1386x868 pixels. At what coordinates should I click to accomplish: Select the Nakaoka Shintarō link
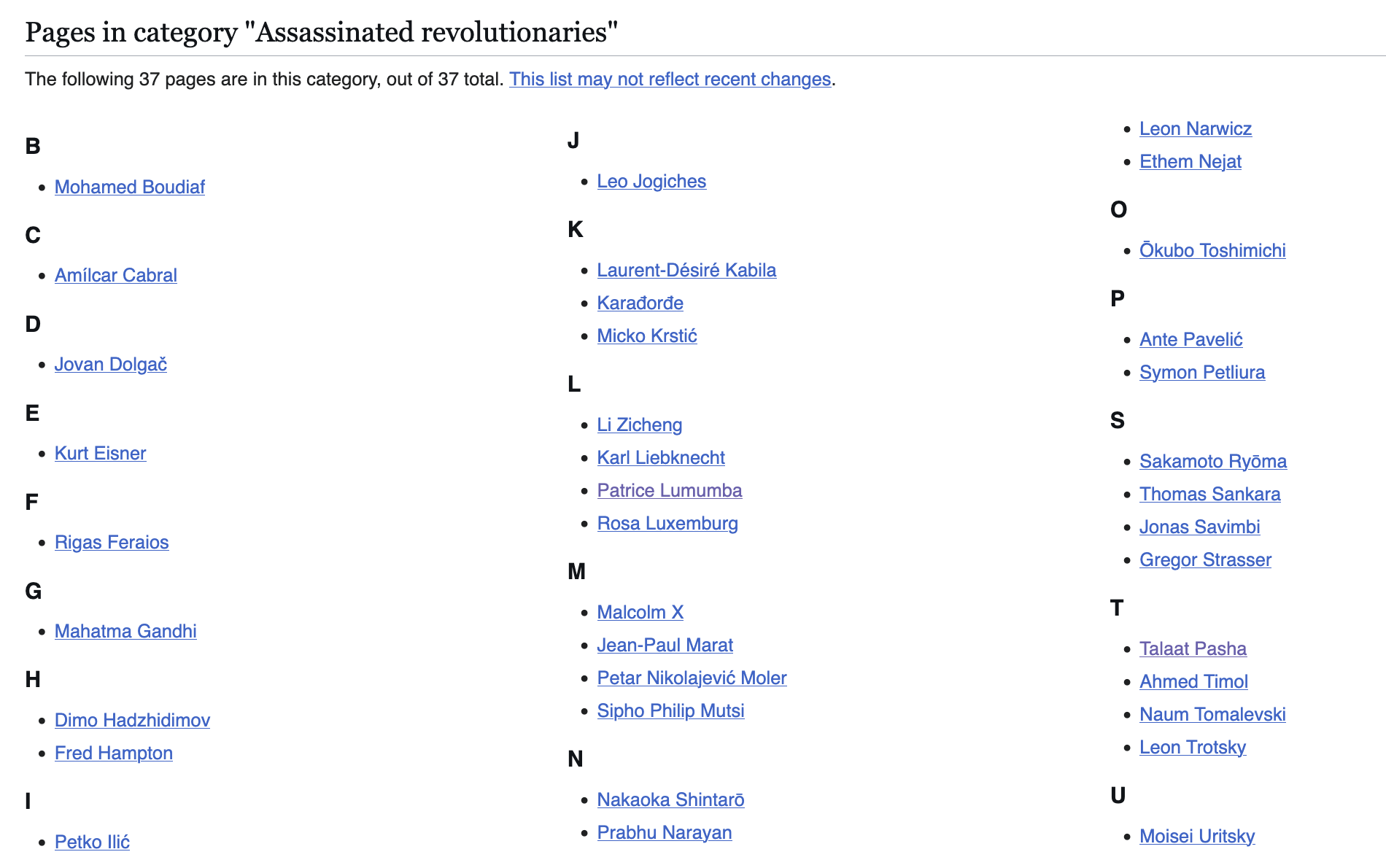point(670,800)
